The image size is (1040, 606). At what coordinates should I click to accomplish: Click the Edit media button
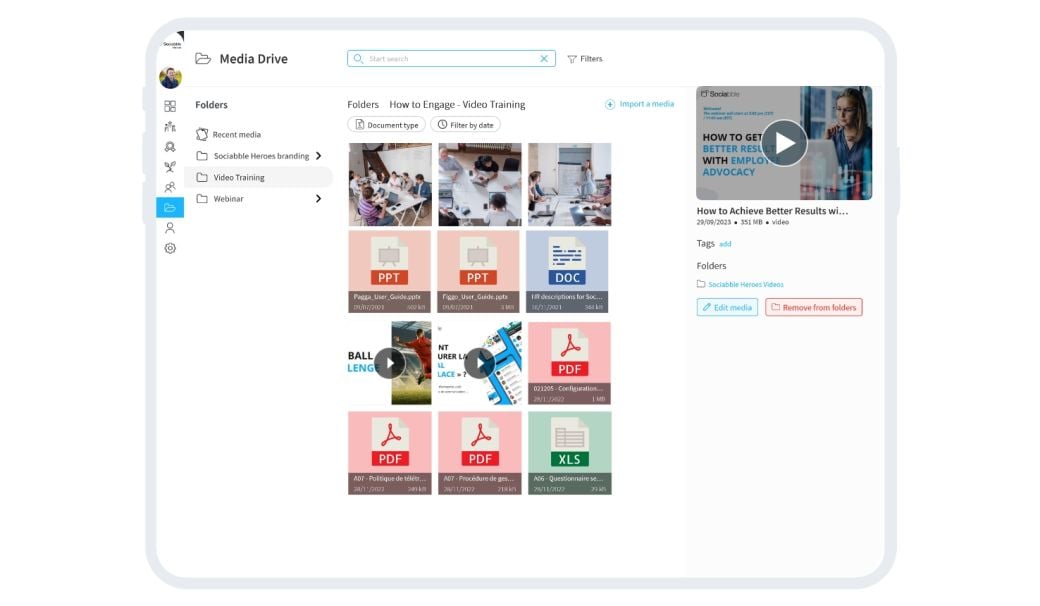[x=727, y=307]
